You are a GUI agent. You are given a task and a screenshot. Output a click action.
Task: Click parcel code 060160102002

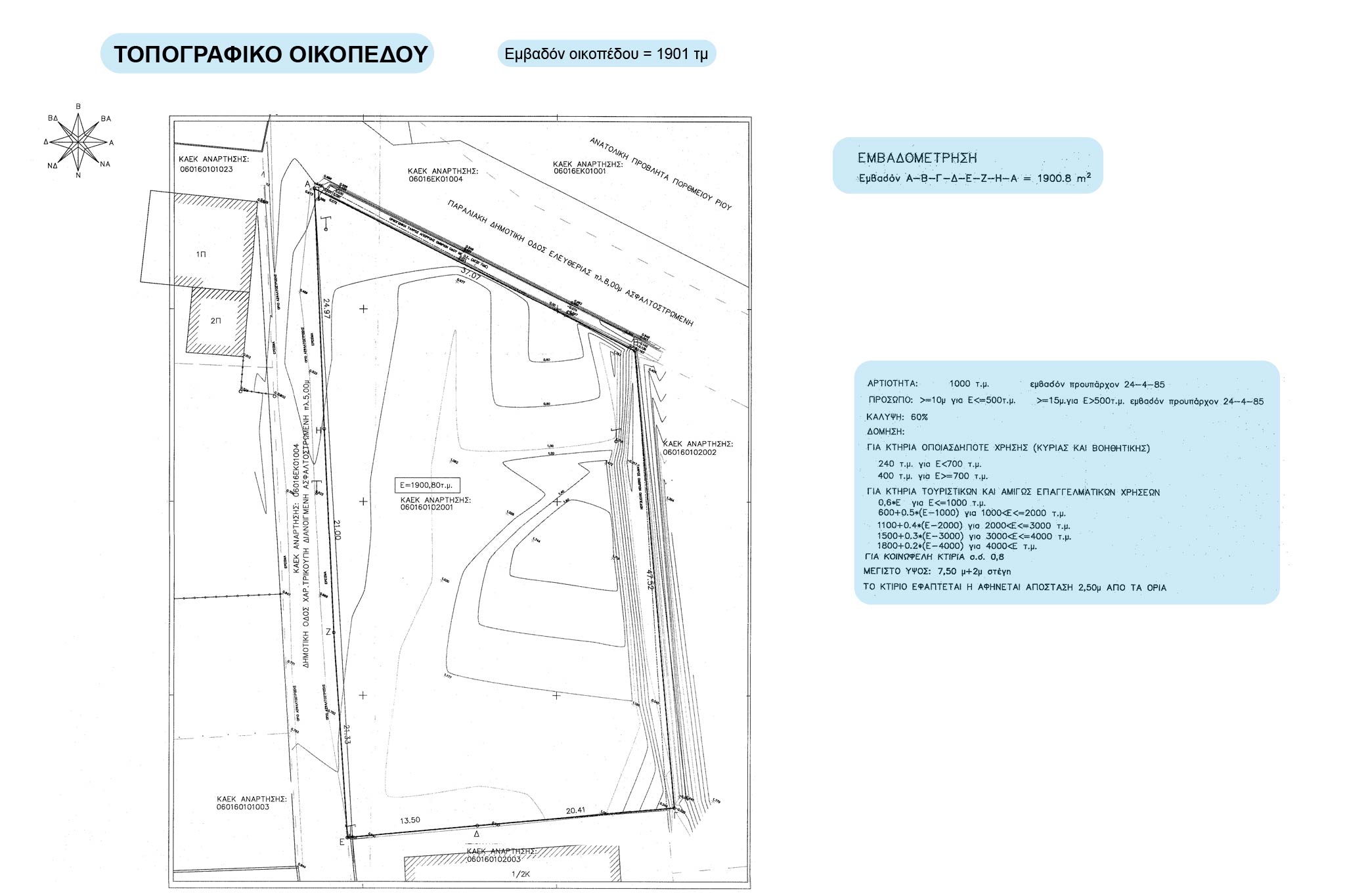(690, 452)
